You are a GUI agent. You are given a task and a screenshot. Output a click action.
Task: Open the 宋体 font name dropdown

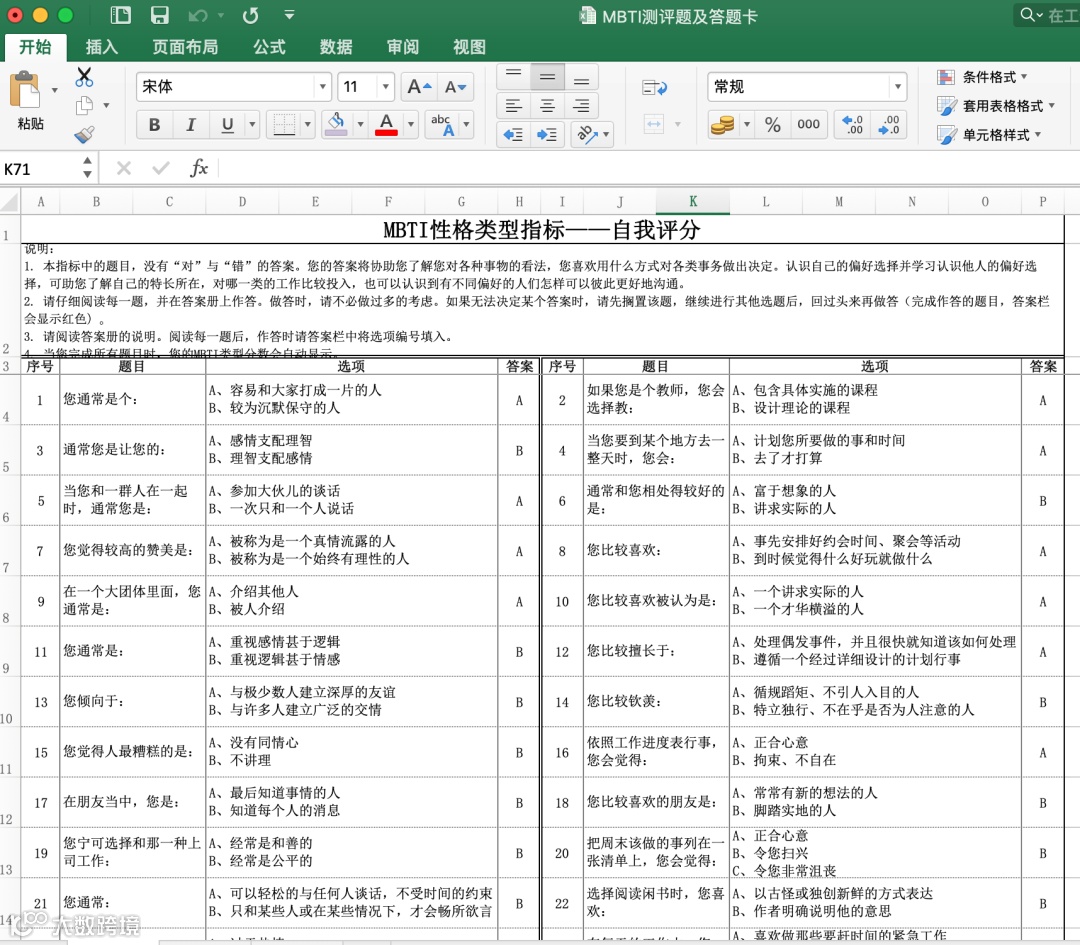[322, 87]
